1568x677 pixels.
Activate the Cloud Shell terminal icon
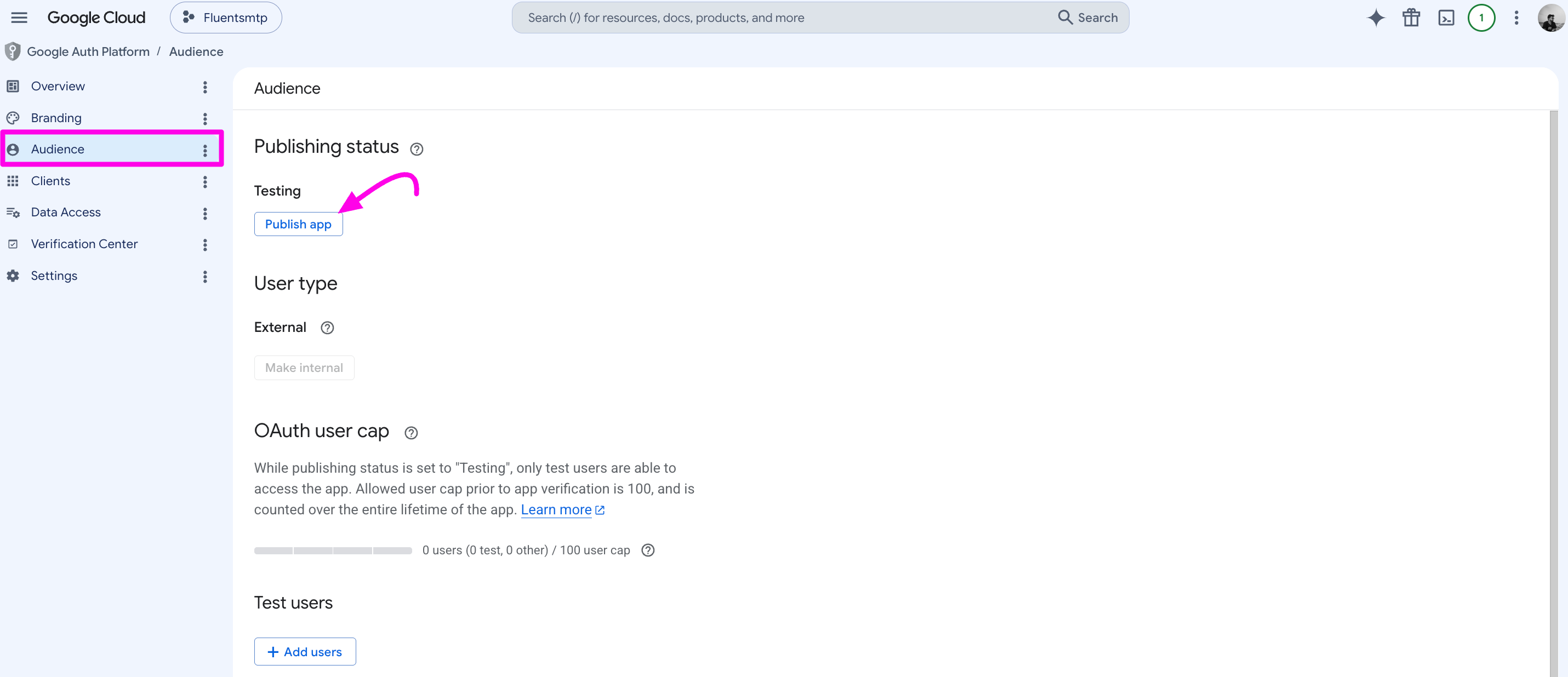pyautogui.click(x=1446, y=18)
